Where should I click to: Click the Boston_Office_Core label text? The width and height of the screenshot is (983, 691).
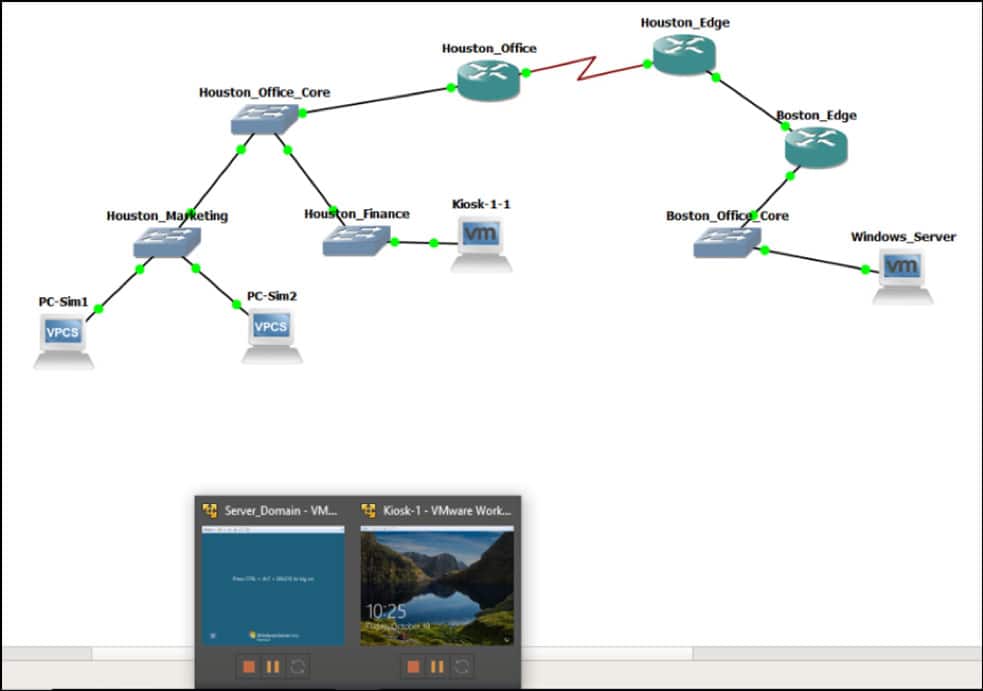(727, 216)
